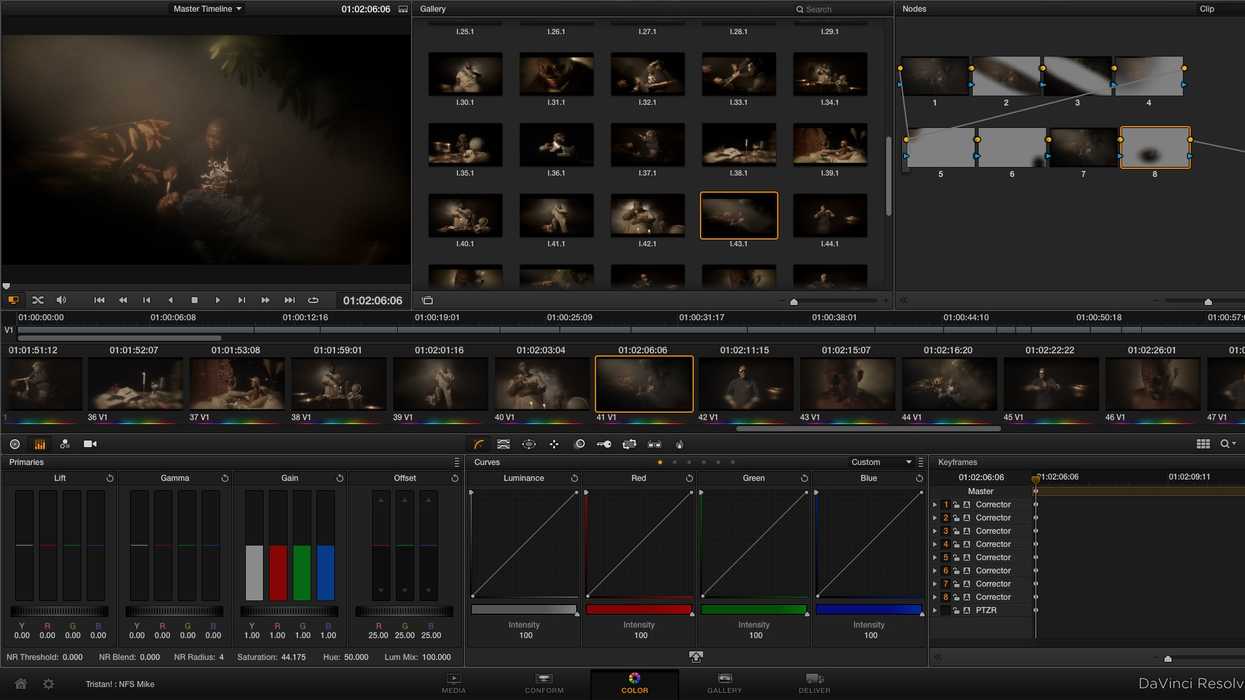
Task: Open the Key palette icon
Action: tap(604, 444)
